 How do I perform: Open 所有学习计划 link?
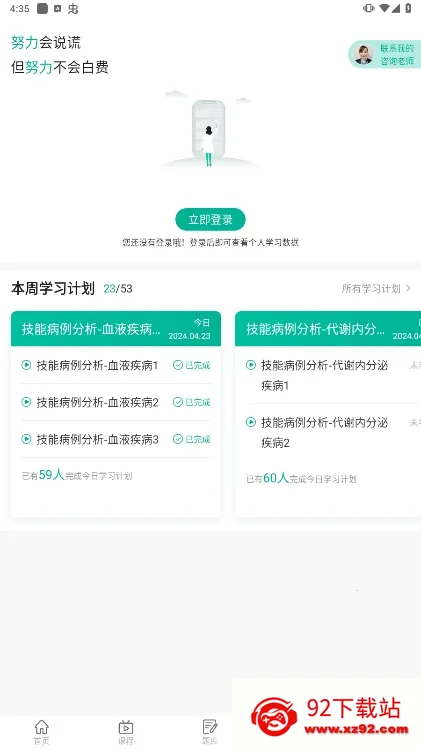[371, 288]
